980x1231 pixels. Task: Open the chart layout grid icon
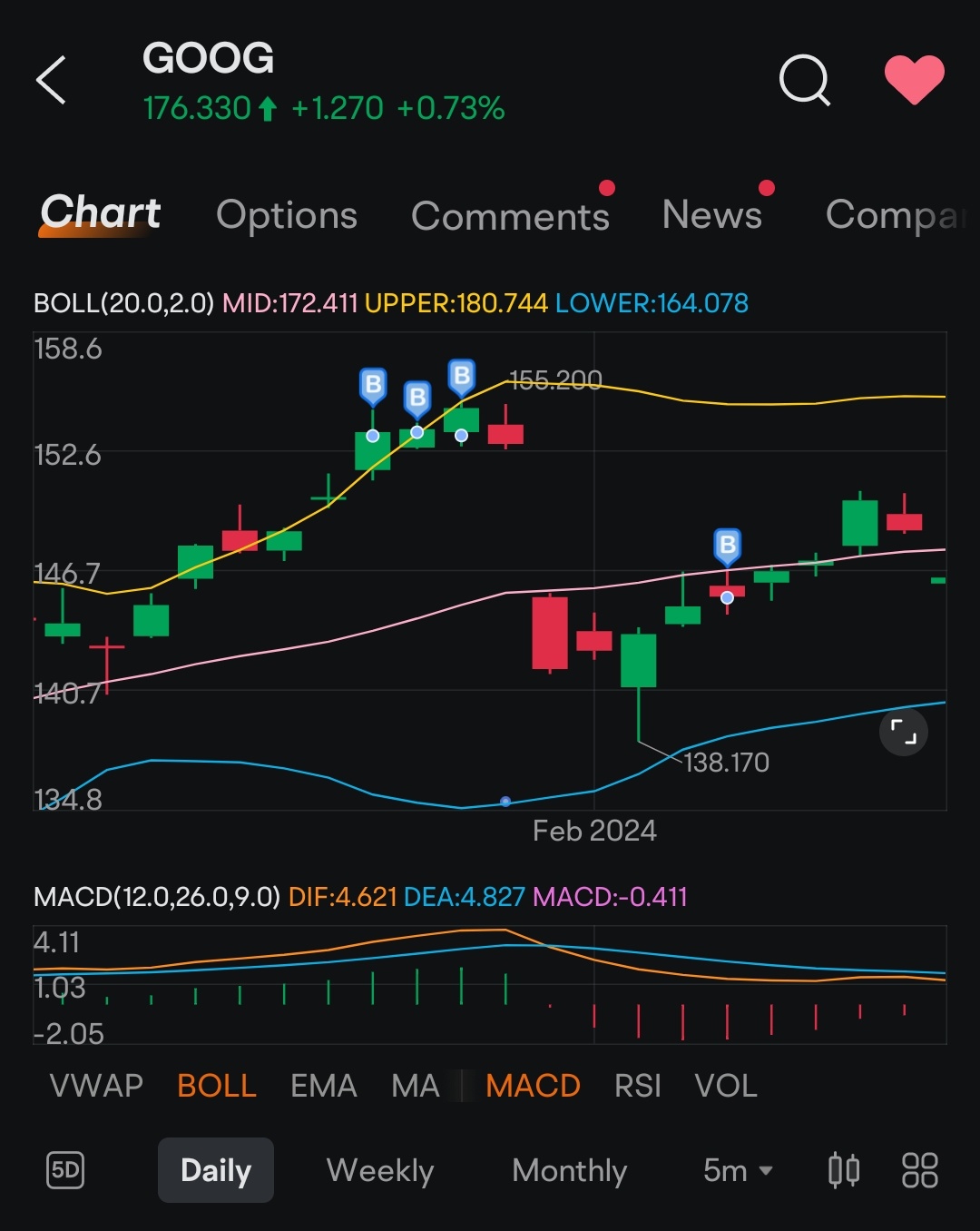pyautogui.click(x=919, y=1170)
